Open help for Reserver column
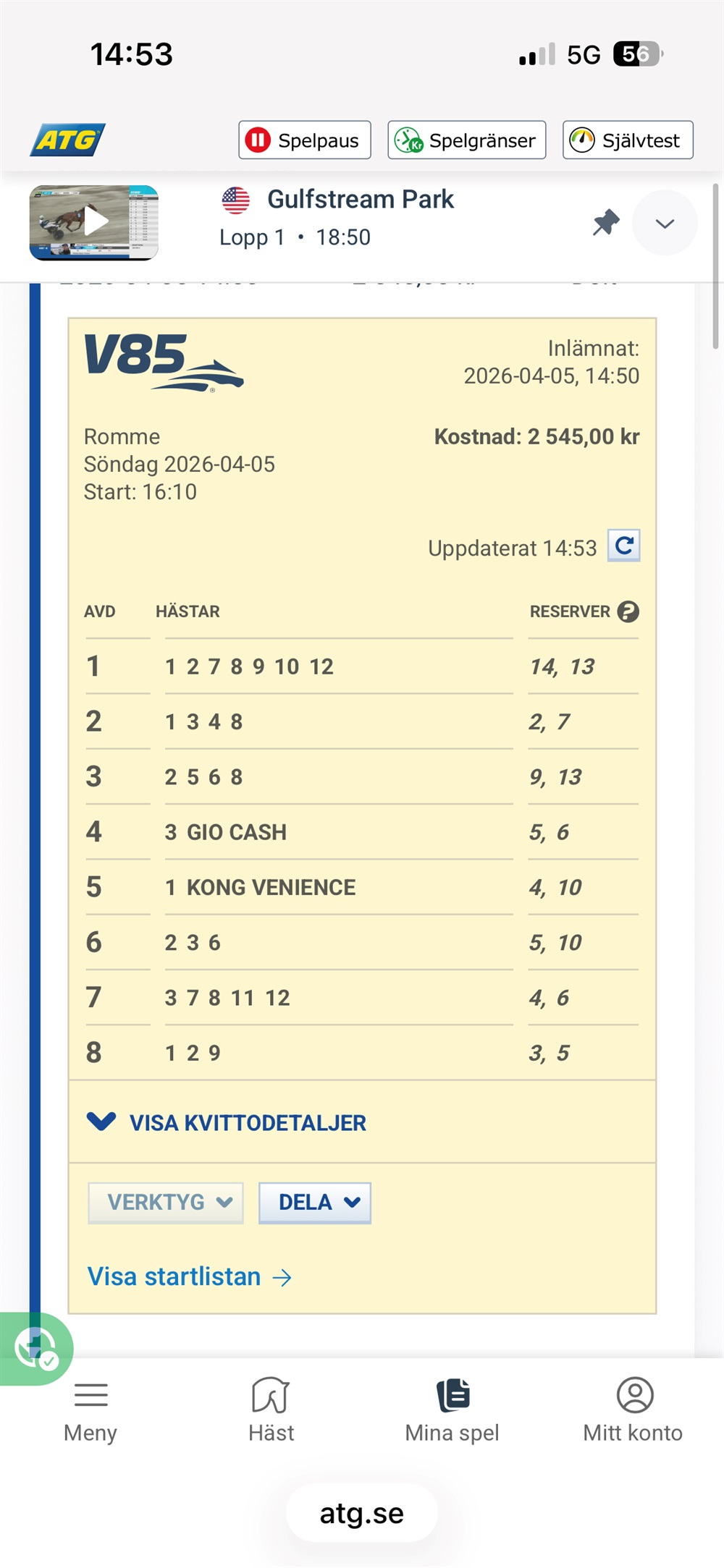The width and height of the screenshot is (724, 1568). tap(628, 611)
